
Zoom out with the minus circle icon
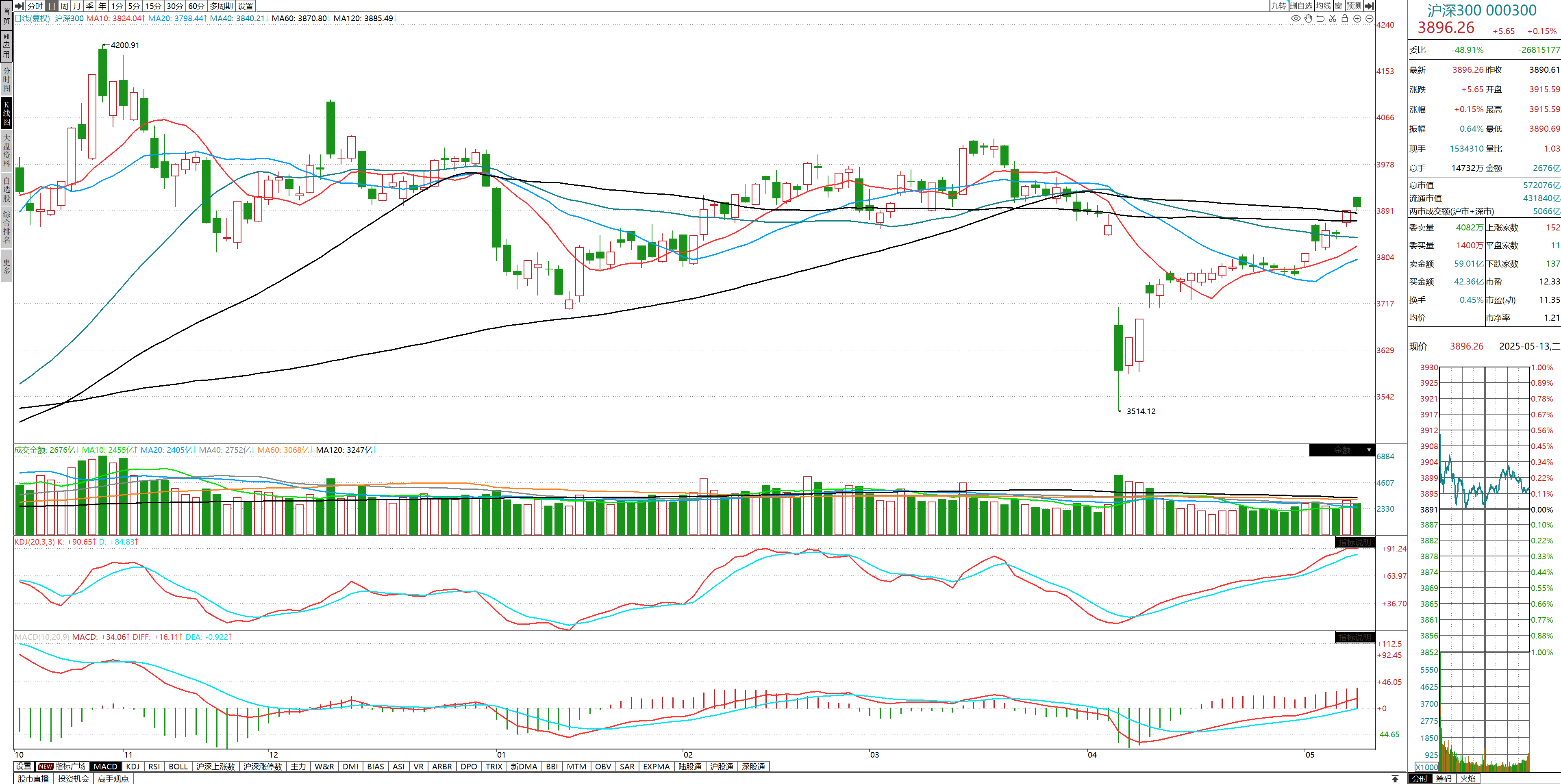click(x=1370, y=18)
